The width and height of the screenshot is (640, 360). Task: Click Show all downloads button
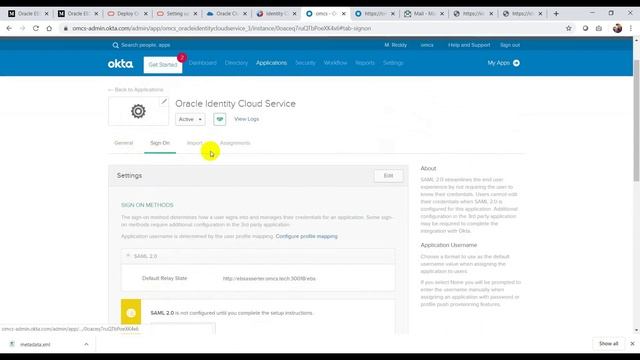(x=609, y=344)
